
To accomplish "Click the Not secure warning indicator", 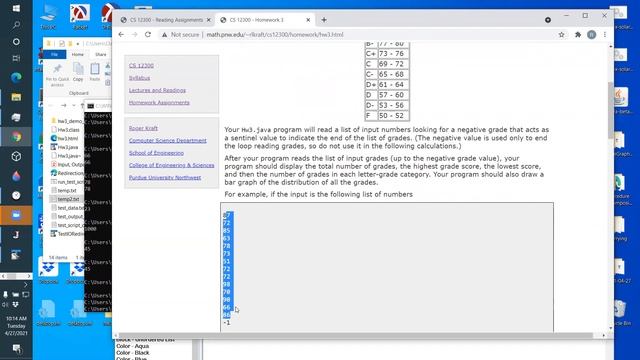I will (x=180, y=35).
